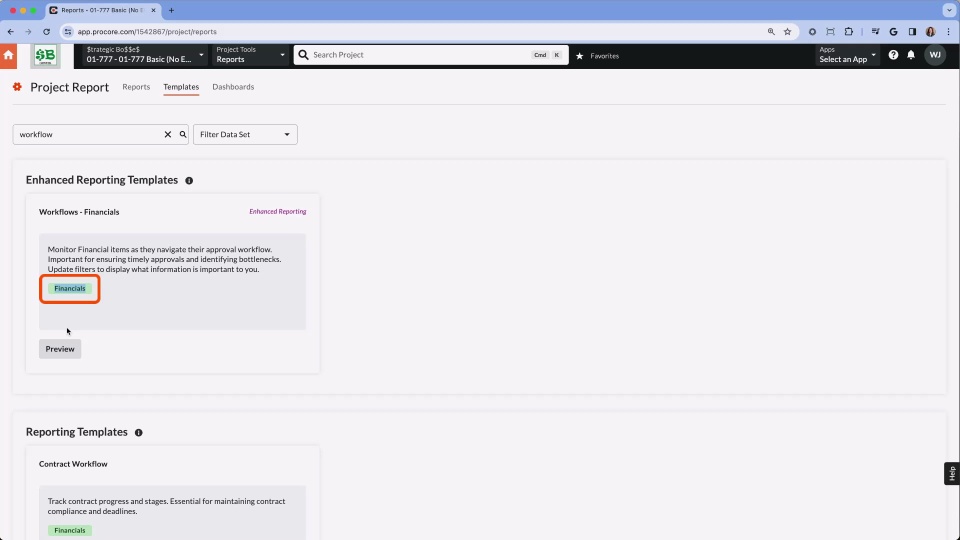Screen dimensions: 960x540
Task: Click the zoom magnifier icon in address bar
Action: click(771, 32)
